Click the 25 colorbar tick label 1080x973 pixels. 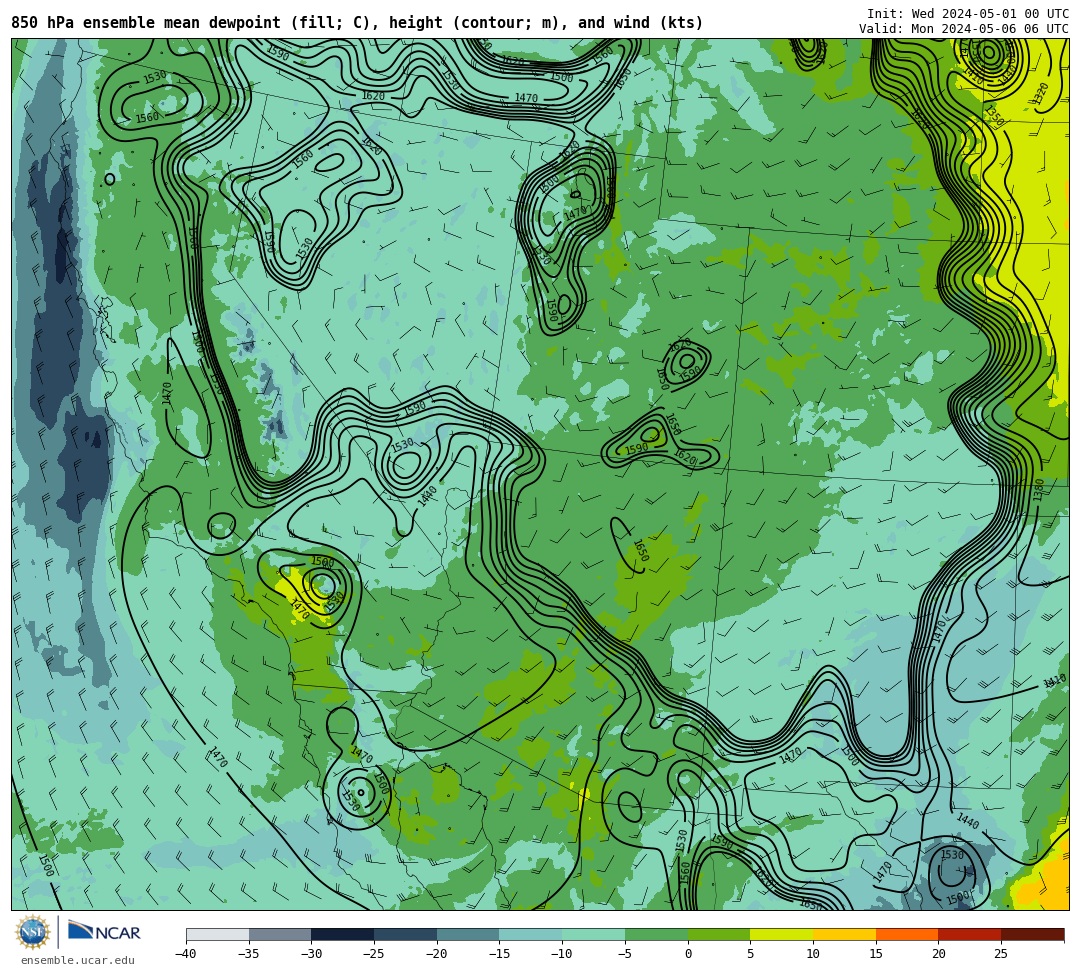[1001, 954]
